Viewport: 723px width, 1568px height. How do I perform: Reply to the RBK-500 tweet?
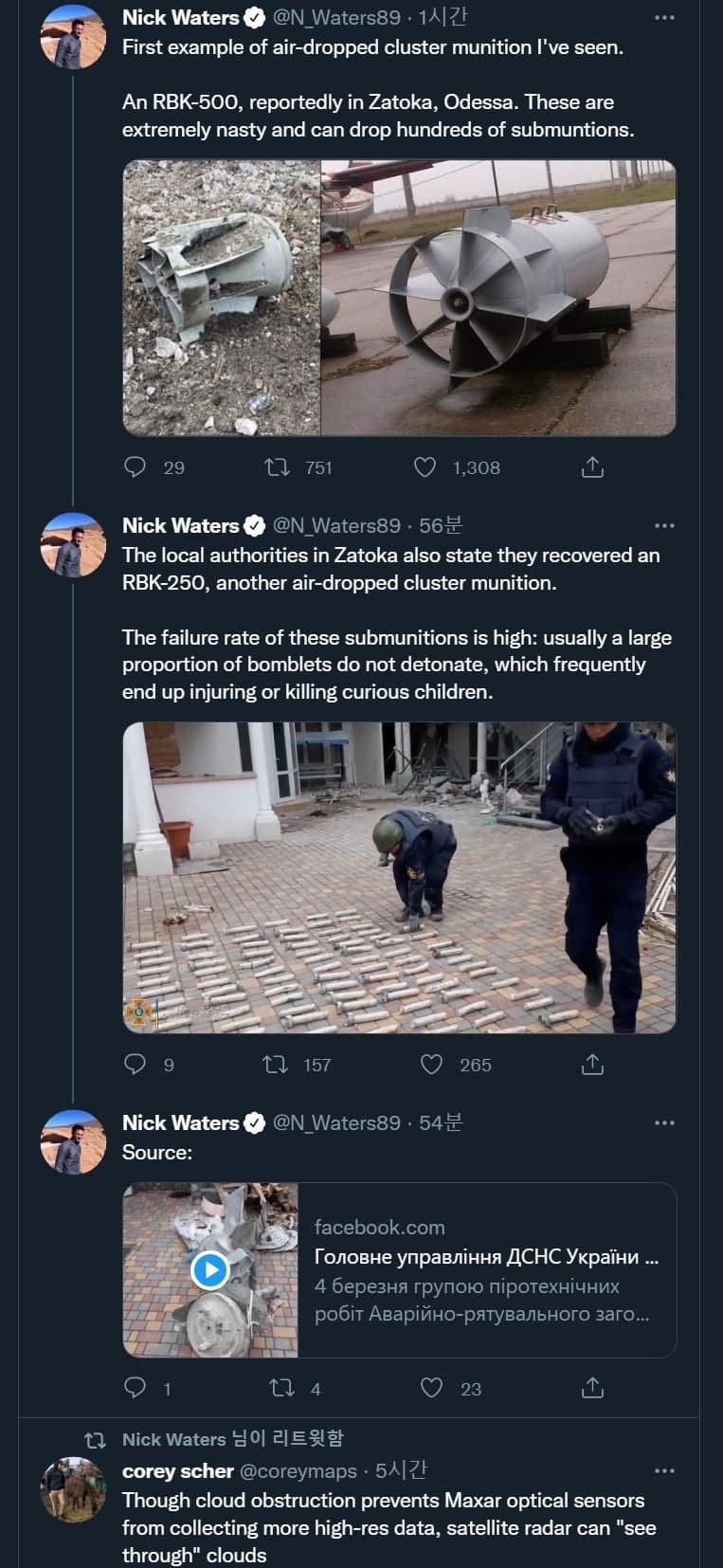tap(136, 466)
